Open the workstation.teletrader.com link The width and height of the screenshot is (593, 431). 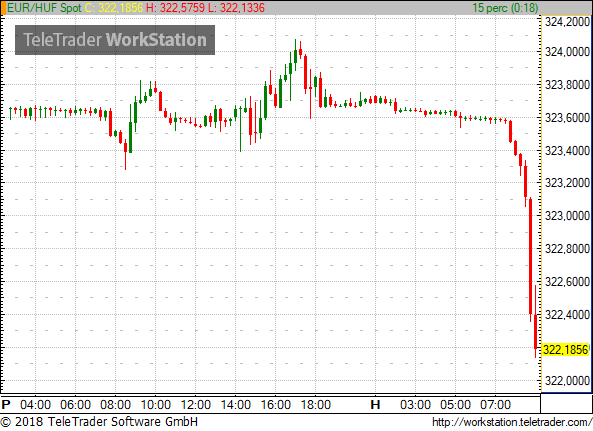click(512, 422)
